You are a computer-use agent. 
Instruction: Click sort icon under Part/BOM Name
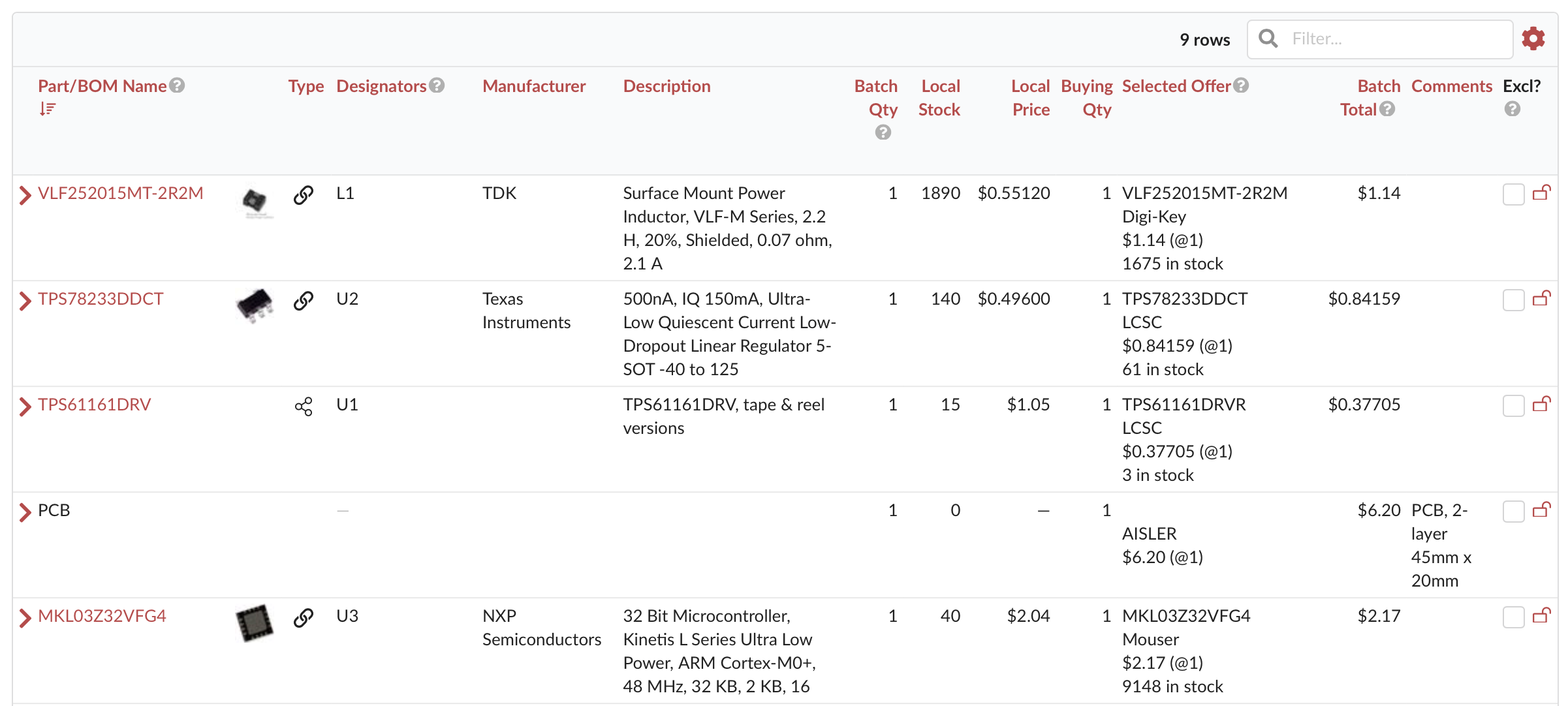(47, 109)
